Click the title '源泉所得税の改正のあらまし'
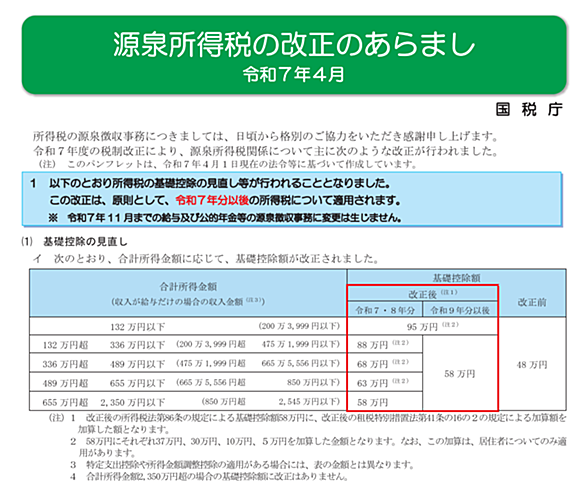The image size is (586, 481). (294, 44)
